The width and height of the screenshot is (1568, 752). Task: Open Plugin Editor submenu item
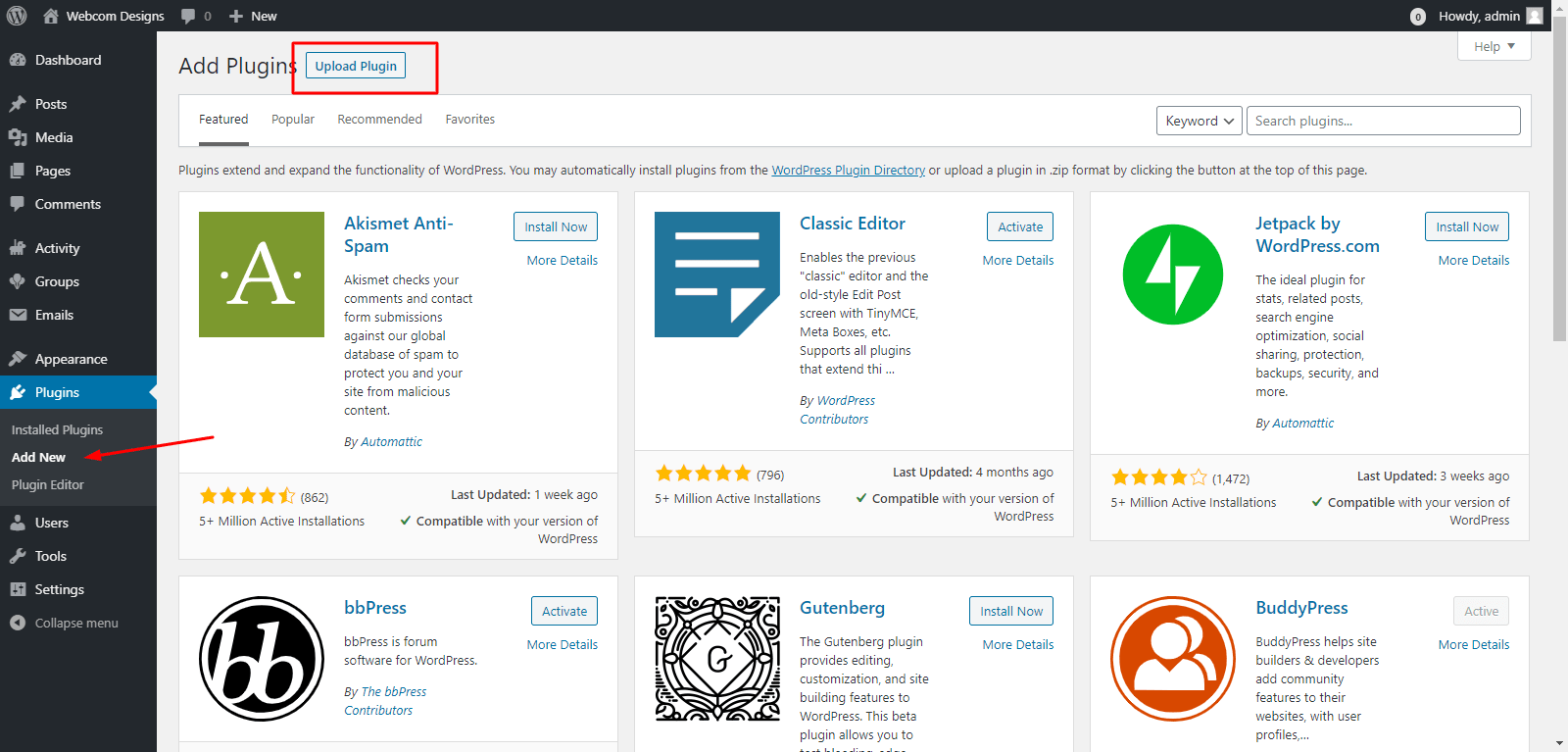click(48, 484)
